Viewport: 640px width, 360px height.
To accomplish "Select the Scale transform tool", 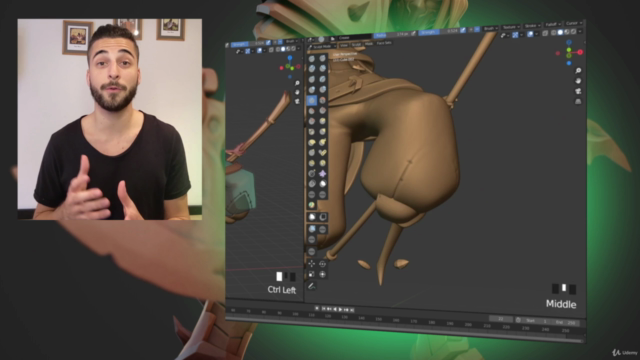I will (x=311, y=274).
